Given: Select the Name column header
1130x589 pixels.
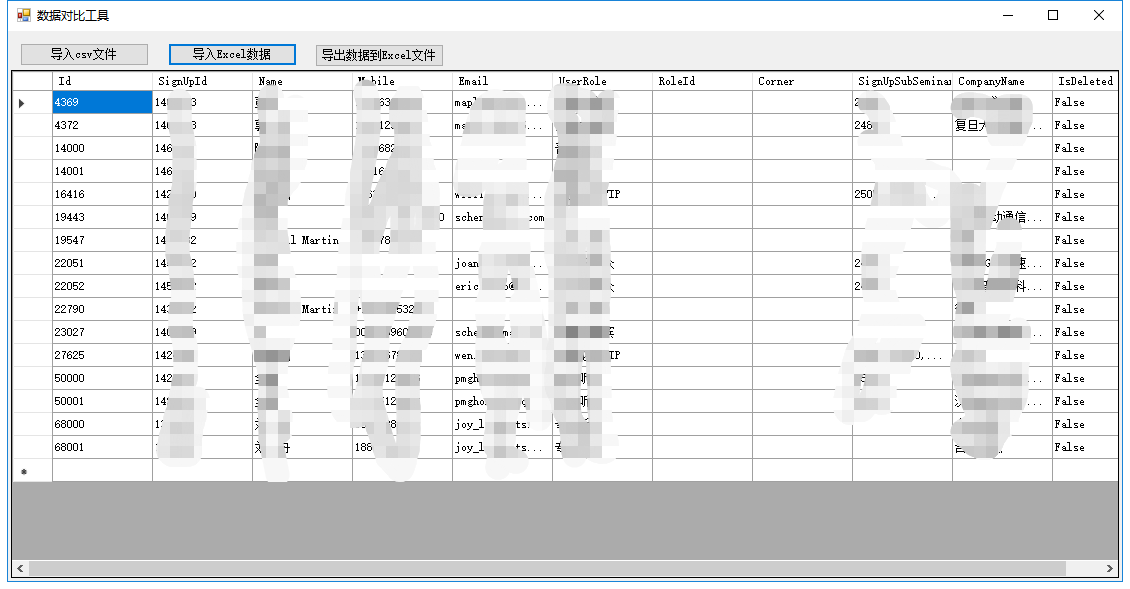Looking at the screenshot, I should (x=303, y=81).
